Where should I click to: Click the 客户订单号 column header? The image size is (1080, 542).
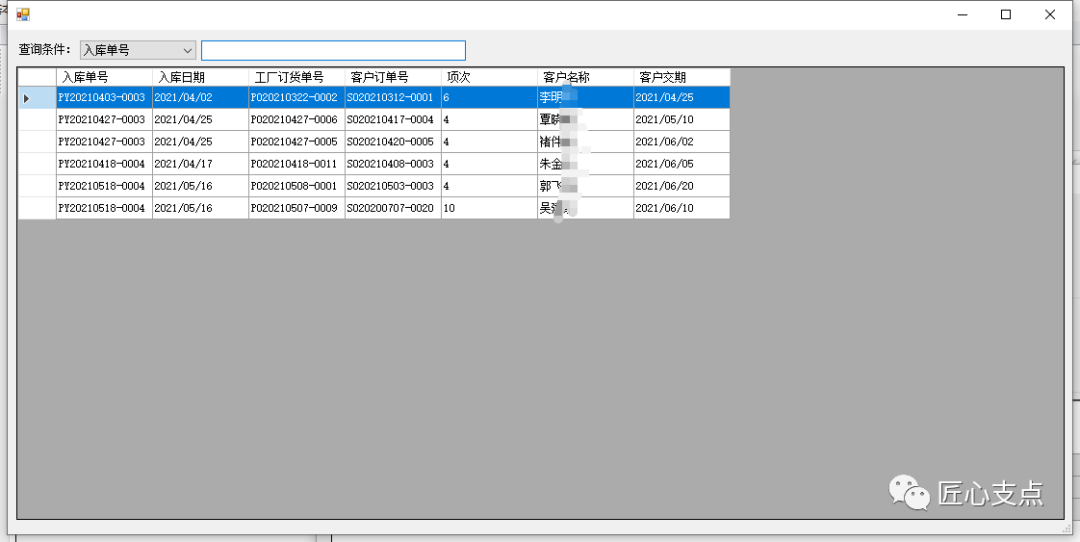point(392,77)
